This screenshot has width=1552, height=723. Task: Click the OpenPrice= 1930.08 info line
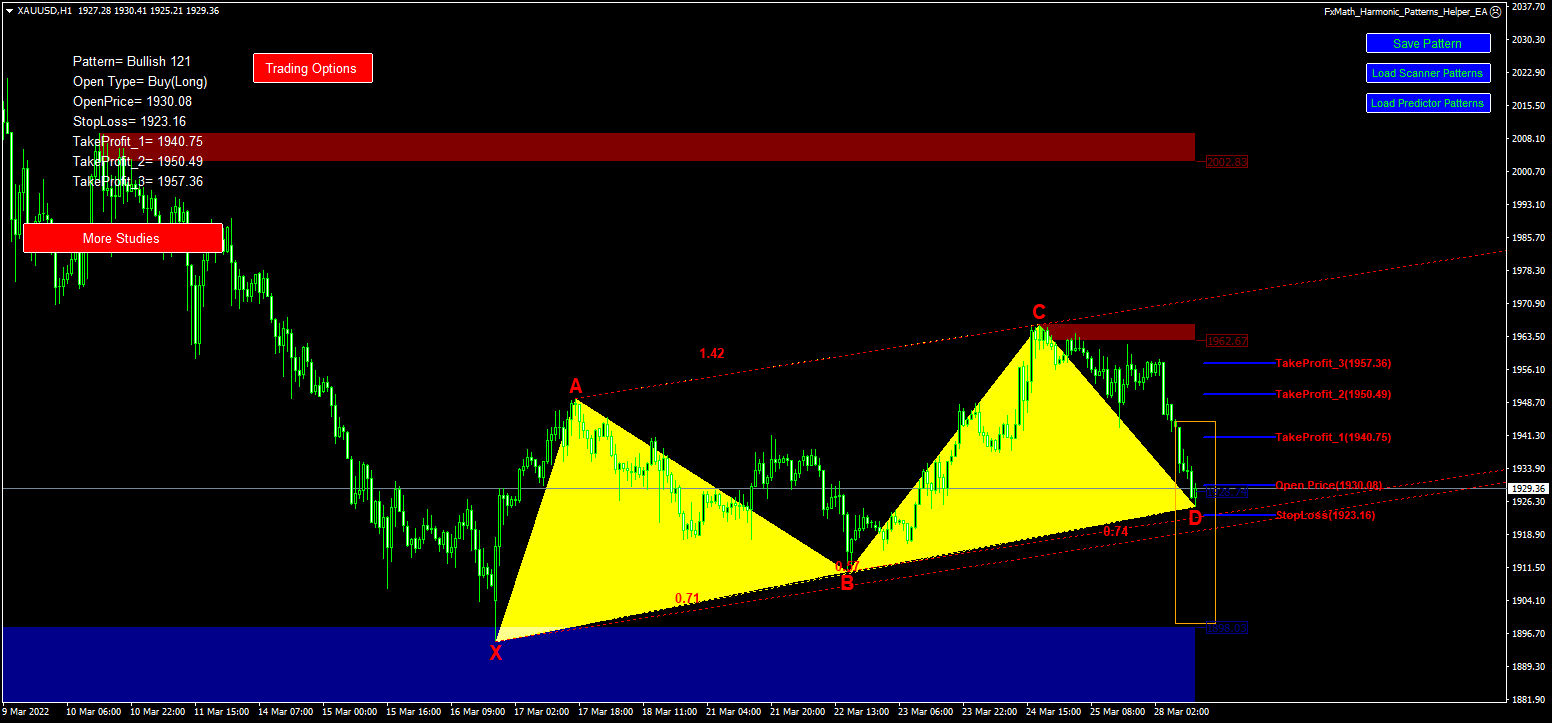(132, 101)
